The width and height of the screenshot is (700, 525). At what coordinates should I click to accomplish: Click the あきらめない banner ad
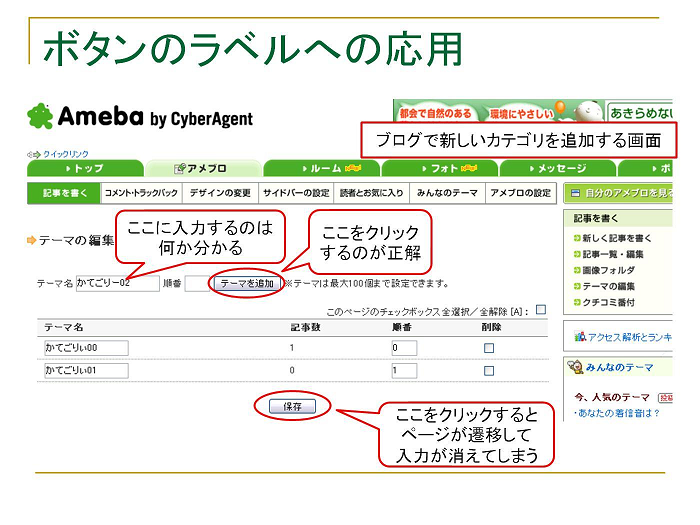click(x=639, y=112)
